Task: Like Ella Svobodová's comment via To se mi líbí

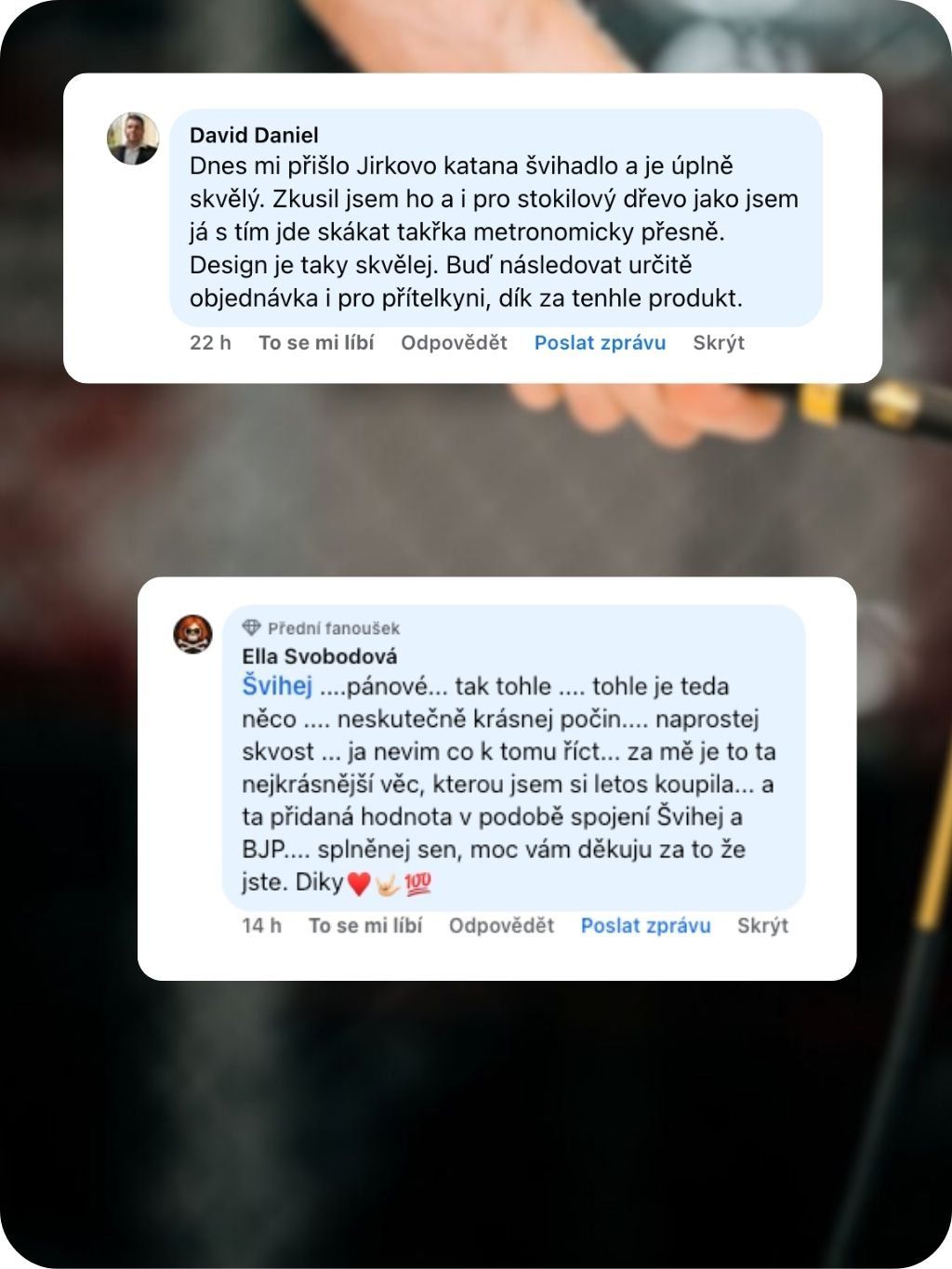Action: click(x=365, y=926)
